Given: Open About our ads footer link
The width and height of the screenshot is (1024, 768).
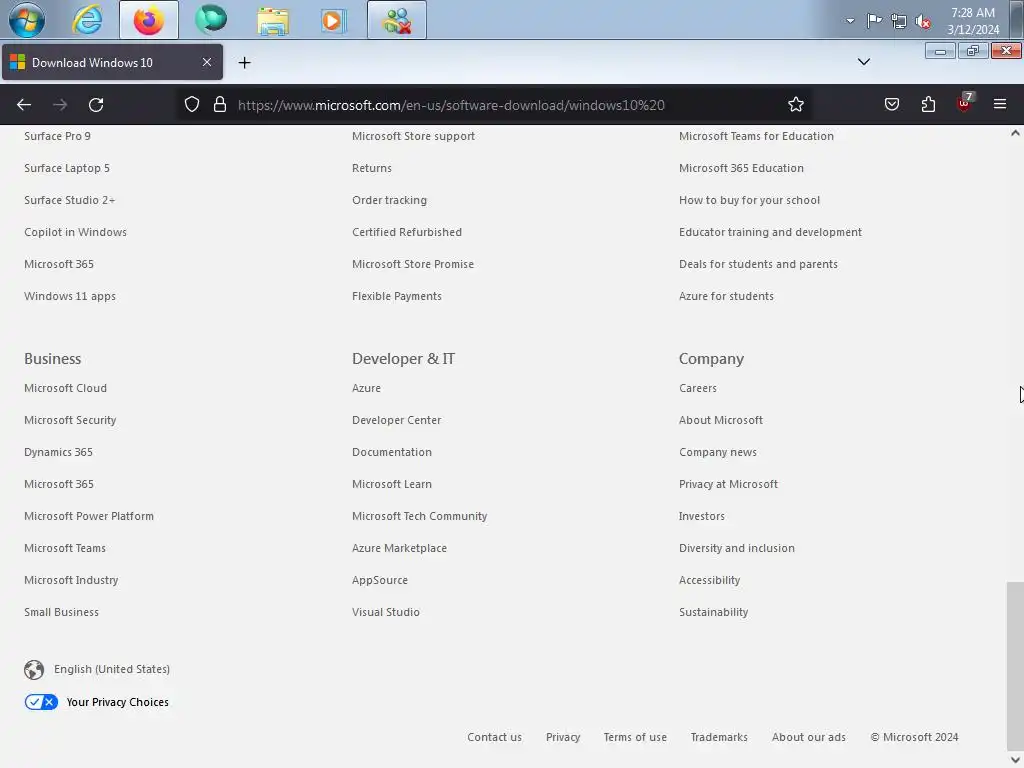Looking at the screenshot, I should (808, 737).
